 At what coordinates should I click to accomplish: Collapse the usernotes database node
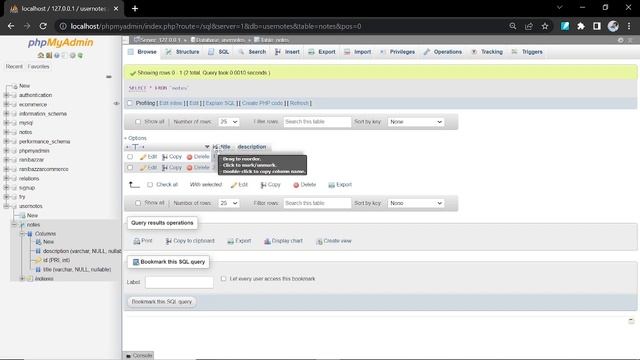click(6, 206)
